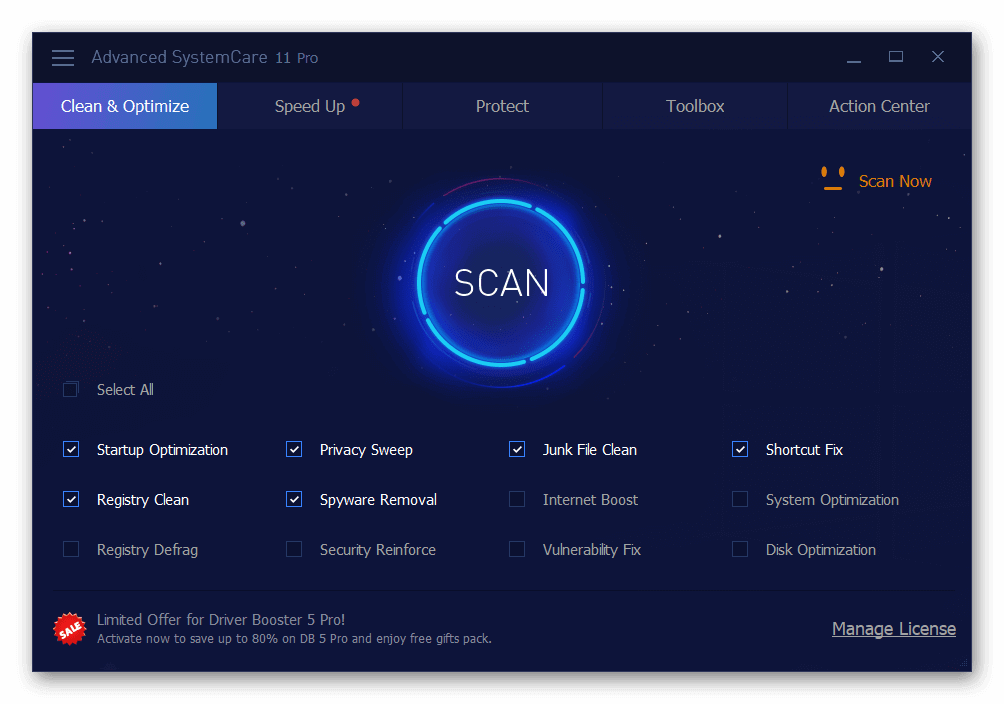
Task: Maximize the Advanced SystemCare window
Action: 896,57
